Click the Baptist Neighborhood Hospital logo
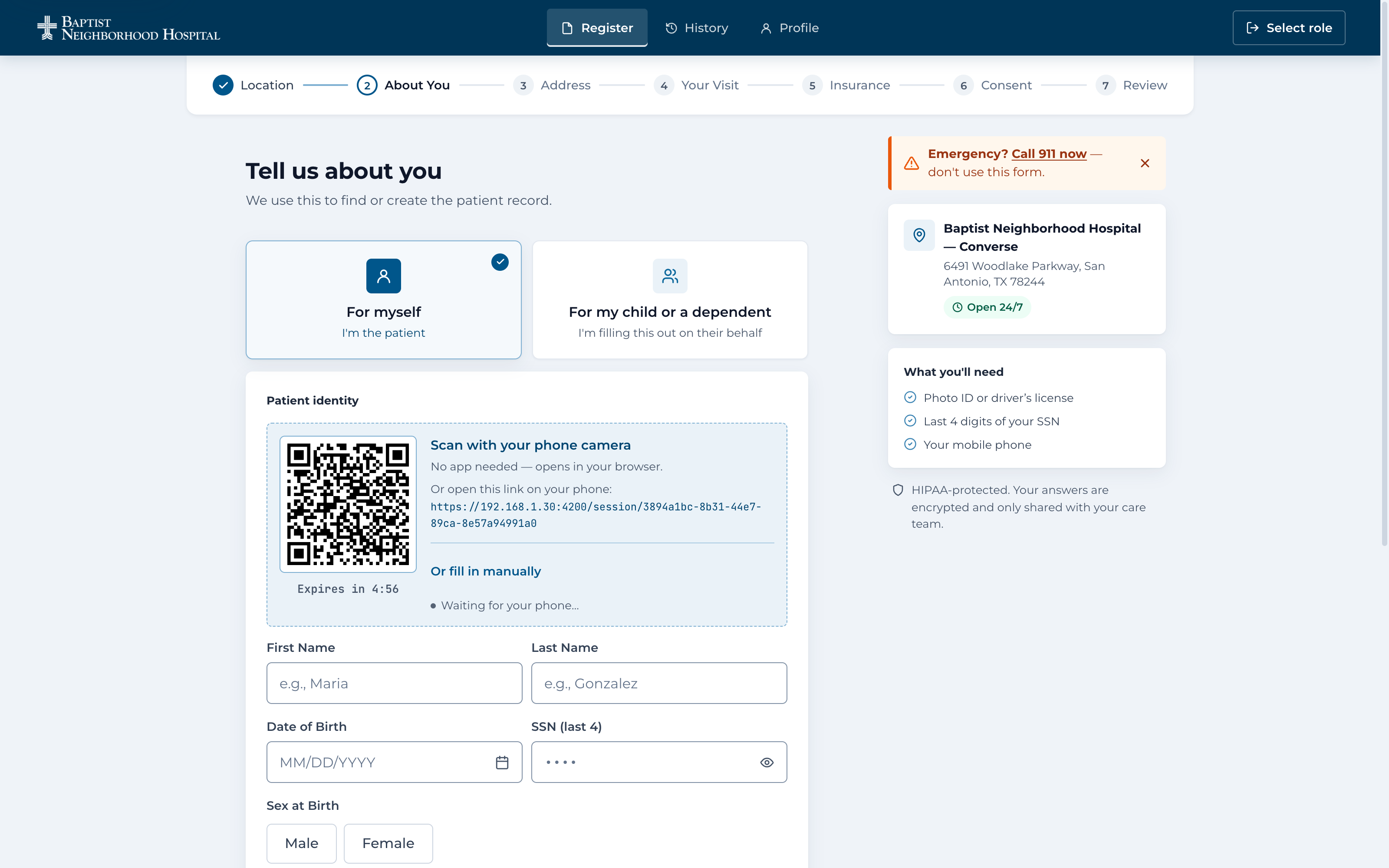The height and width of the screenshot is (868, 1389). [x=128, y=27]
